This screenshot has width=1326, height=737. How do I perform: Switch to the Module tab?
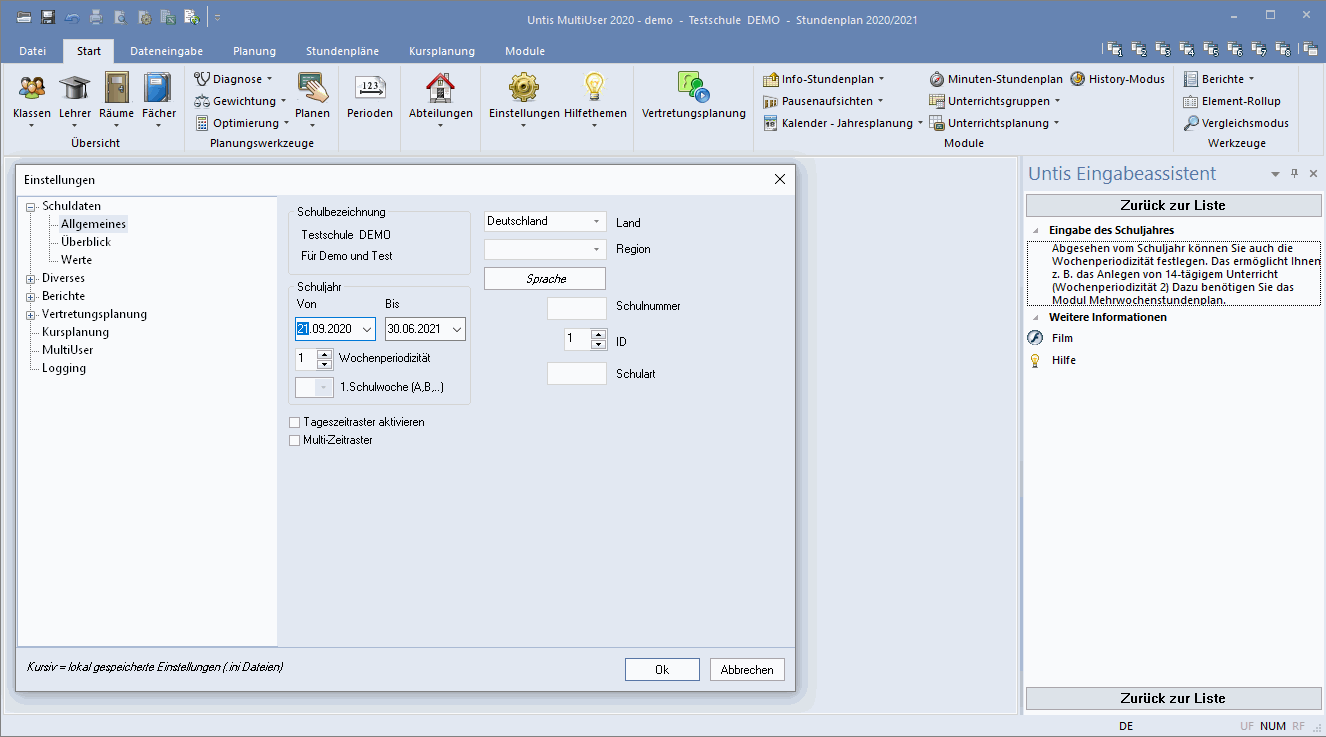[x=525, y=51]
